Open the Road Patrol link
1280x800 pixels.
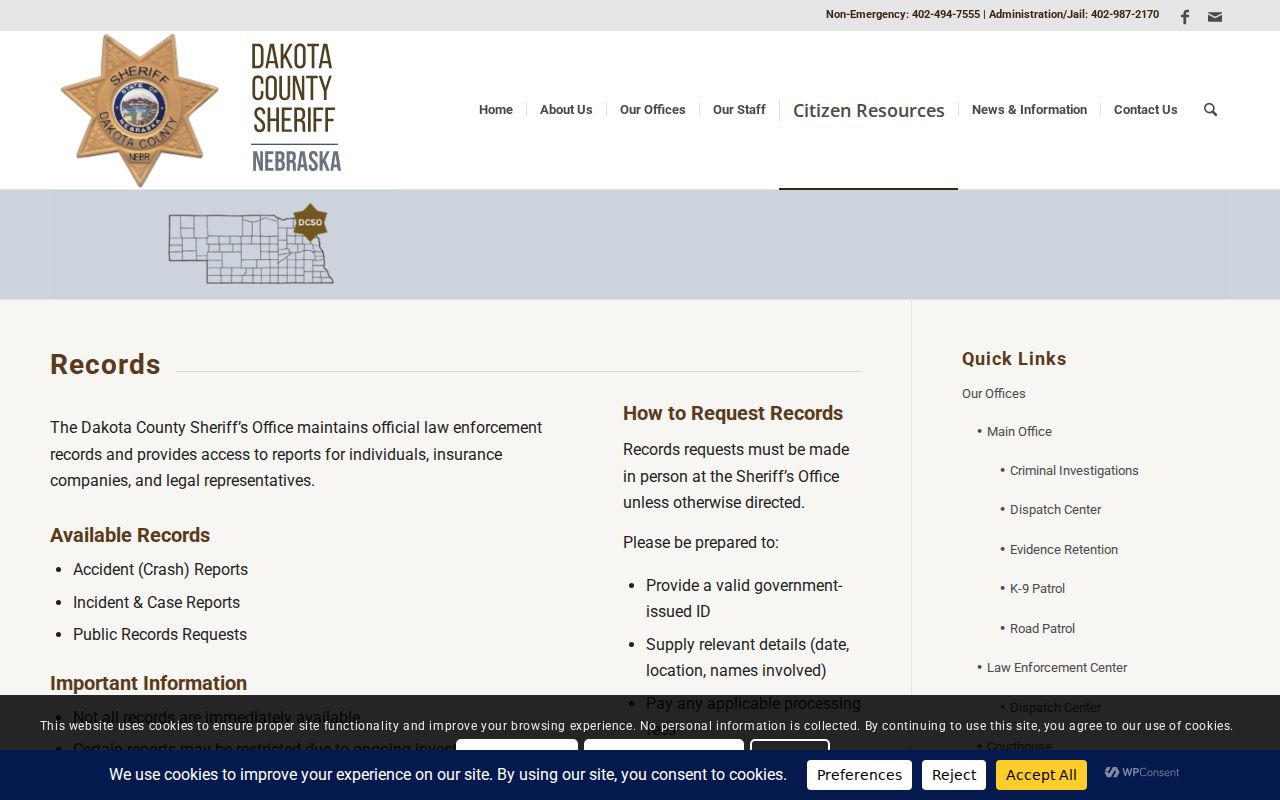pyautogui.click(x=1042, y=629)
